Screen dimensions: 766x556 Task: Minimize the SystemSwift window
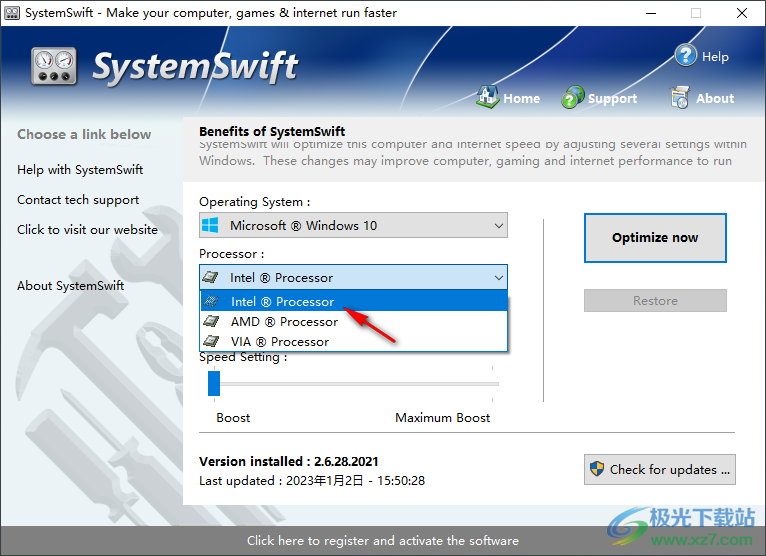coord(651,13)
